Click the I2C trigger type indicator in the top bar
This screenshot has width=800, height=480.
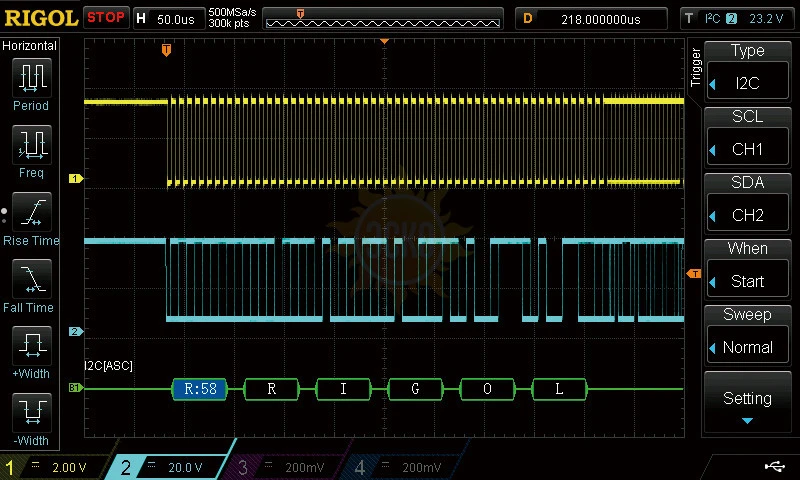tap(712, 18)
